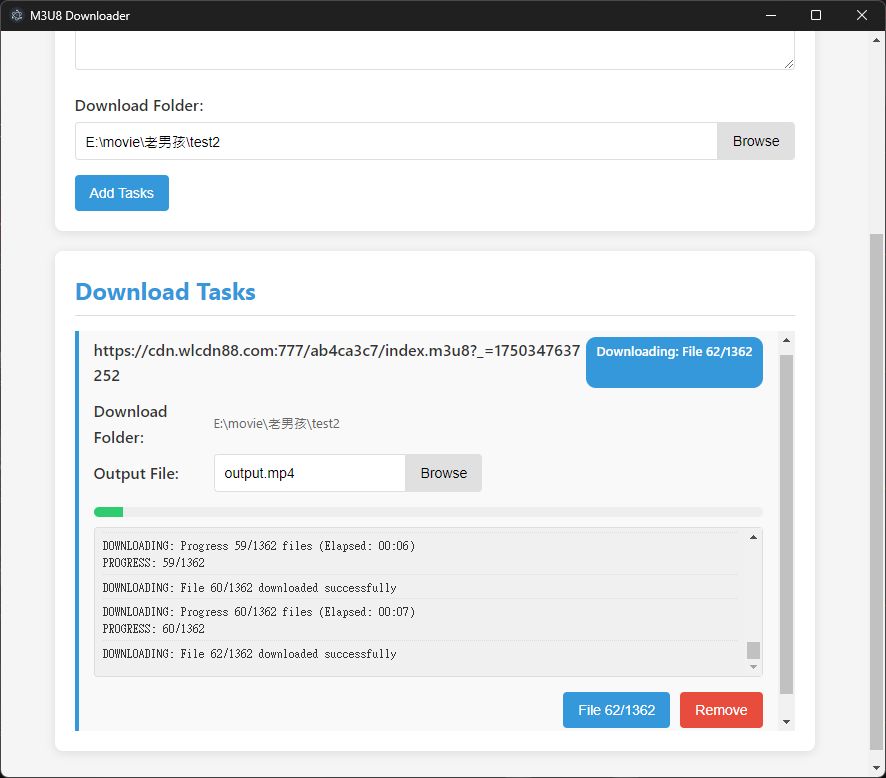This screenshot has height=778, width=886.
Task: Click the task list's scroll-up arrow
Action: 787,341
